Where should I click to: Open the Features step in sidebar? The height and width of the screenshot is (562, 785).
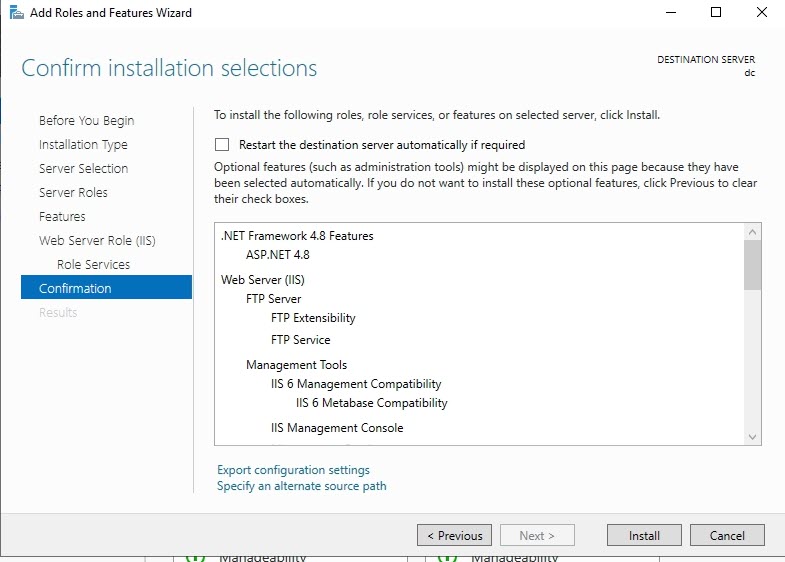coord(62,216)
